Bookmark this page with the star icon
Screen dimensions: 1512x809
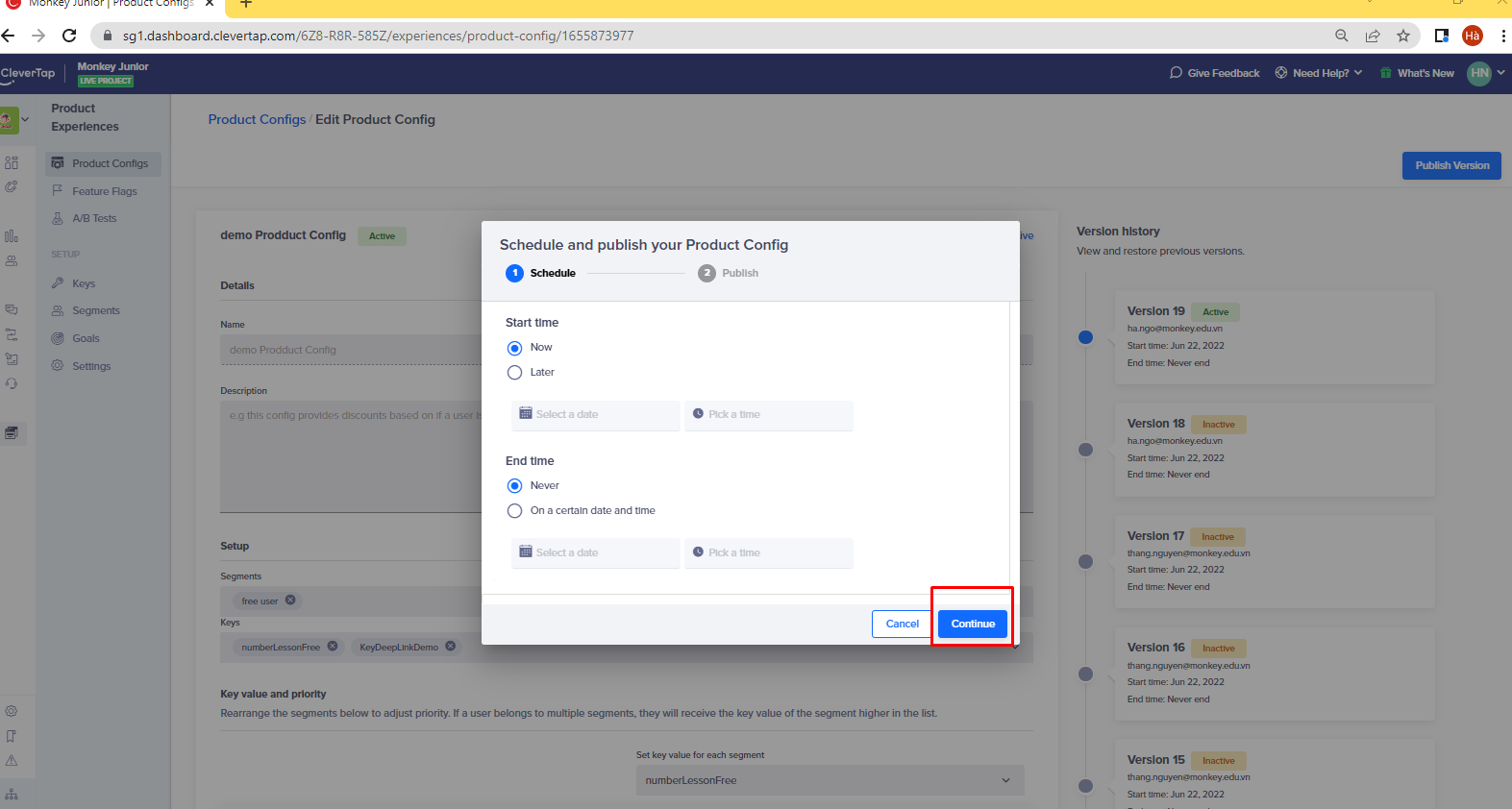click(1402, 36)
